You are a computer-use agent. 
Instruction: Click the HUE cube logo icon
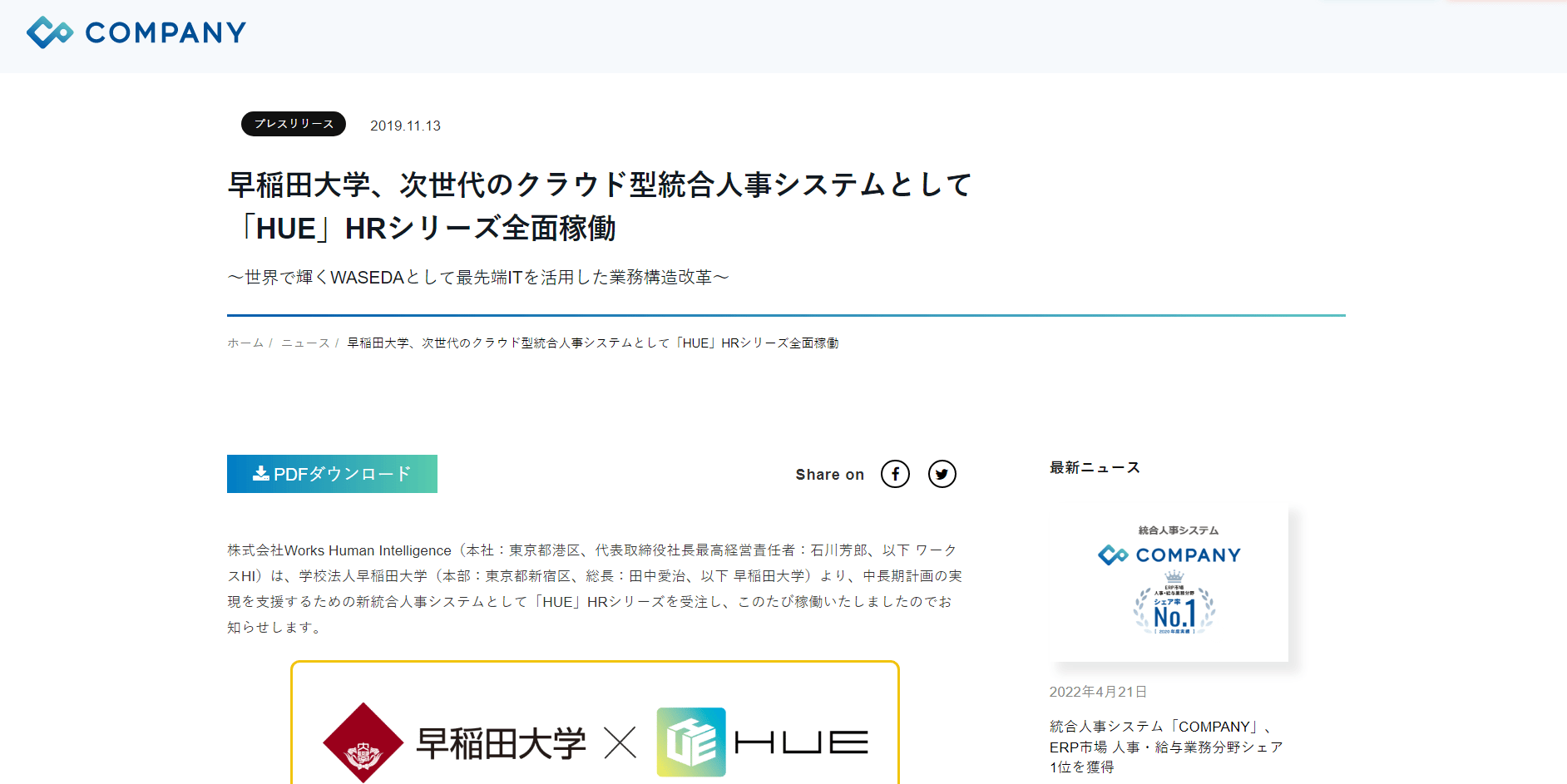691,742
